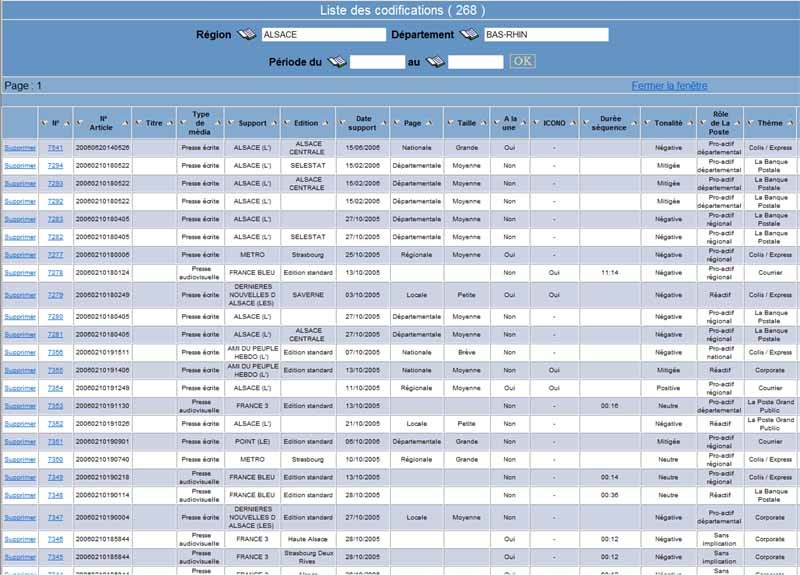Focus the Région field containing ALSACE

[324, 35]
